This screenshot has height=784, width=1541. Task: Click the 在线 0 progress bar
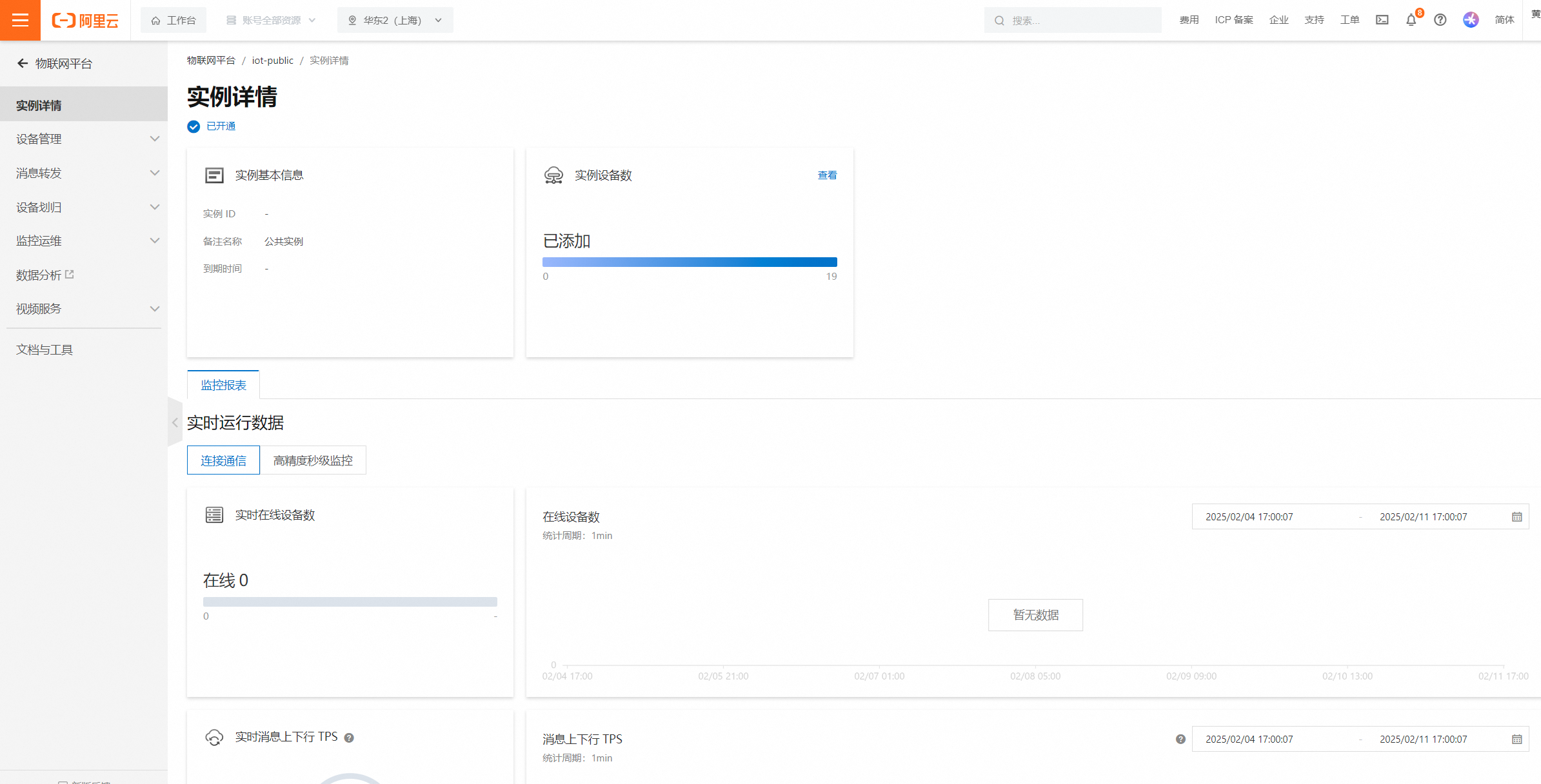click(x=350, y=602)
